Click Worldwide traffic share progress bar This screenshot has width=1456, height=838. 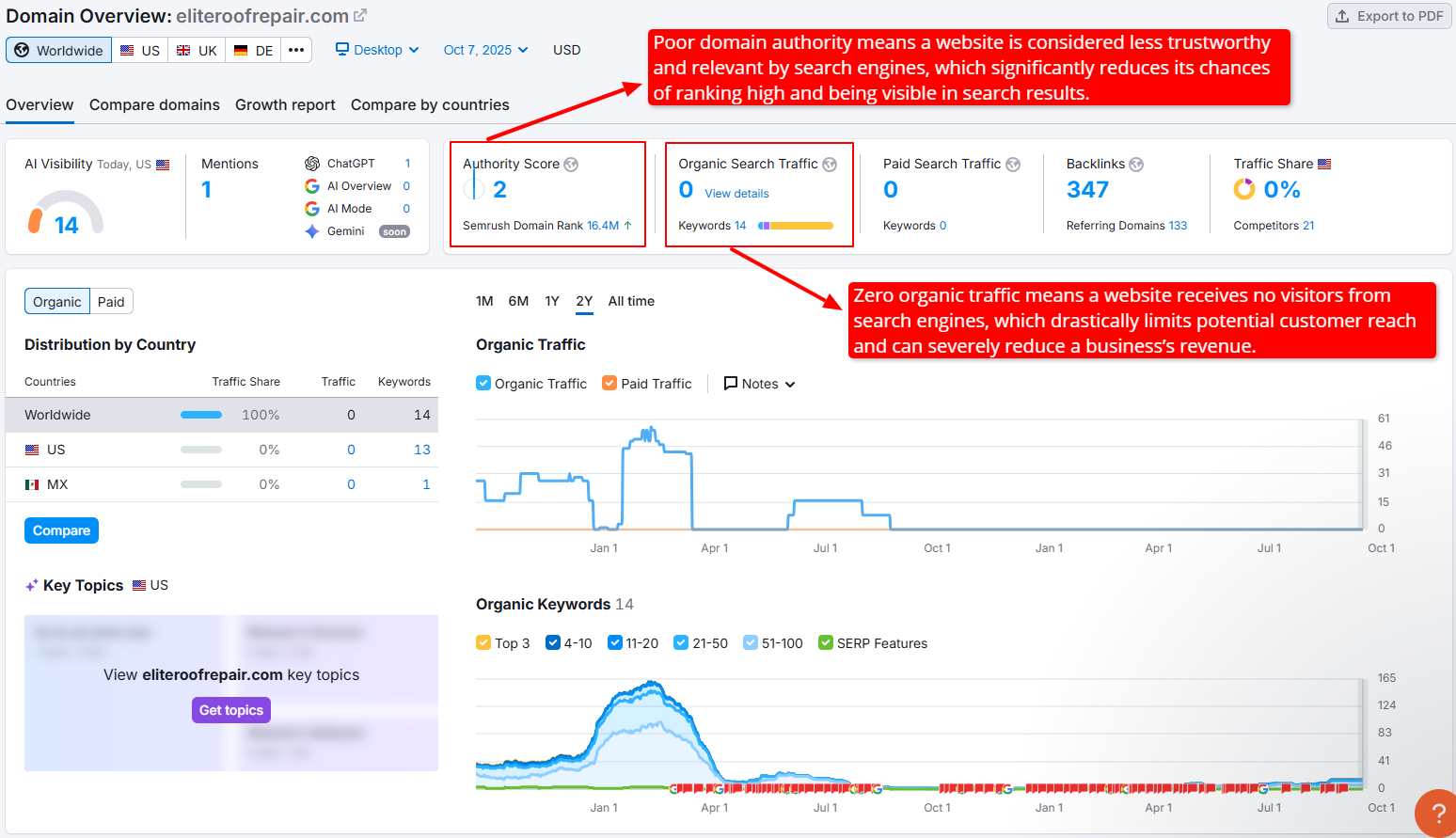pyautogui.click(x=201, y=415)
